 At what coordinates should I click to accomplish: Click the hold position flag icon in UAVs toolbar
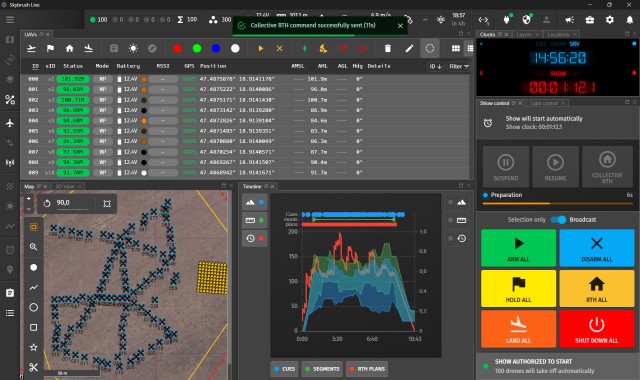click(x=50, y=49)
